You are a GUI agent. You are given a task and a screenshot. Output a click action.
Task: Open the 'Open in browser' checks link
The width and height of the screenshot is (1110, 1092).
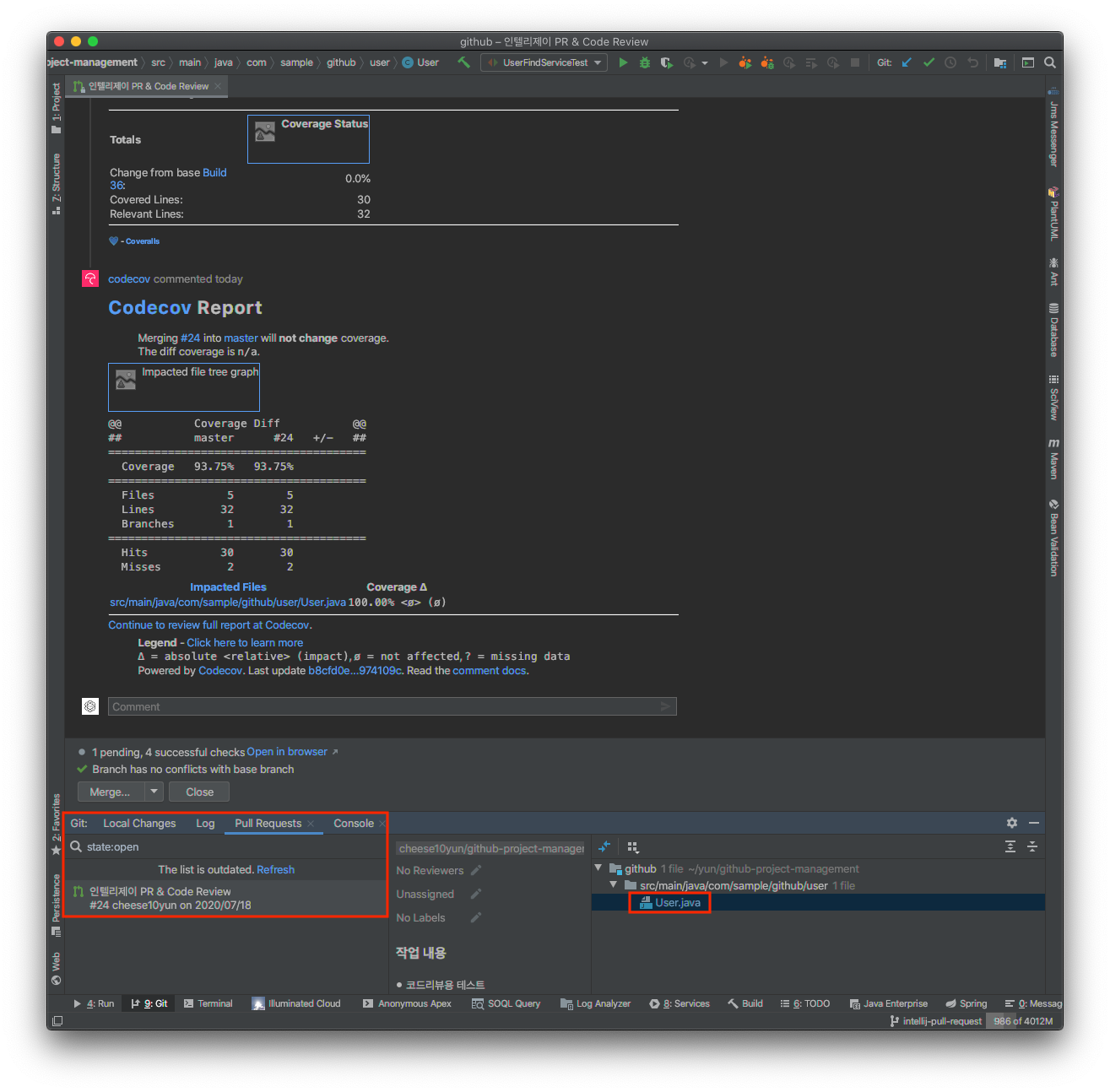click(287, 752)
